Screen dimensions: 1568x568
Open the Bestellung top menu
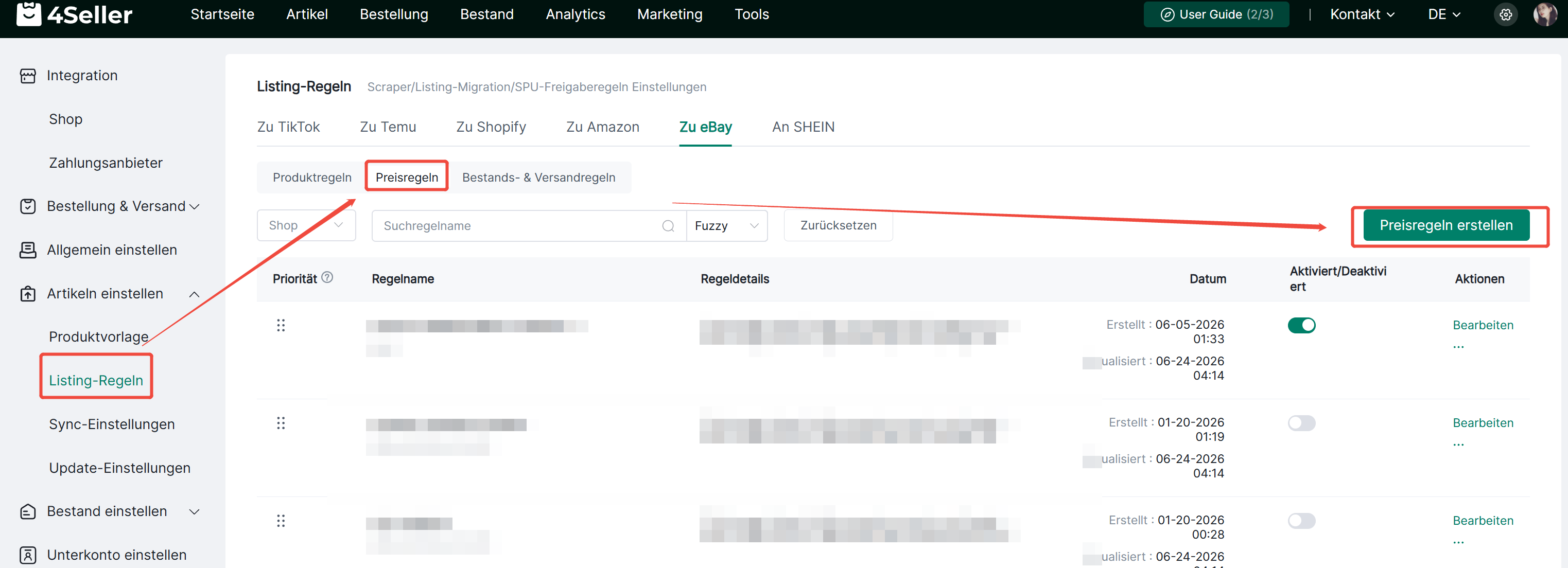394,14
